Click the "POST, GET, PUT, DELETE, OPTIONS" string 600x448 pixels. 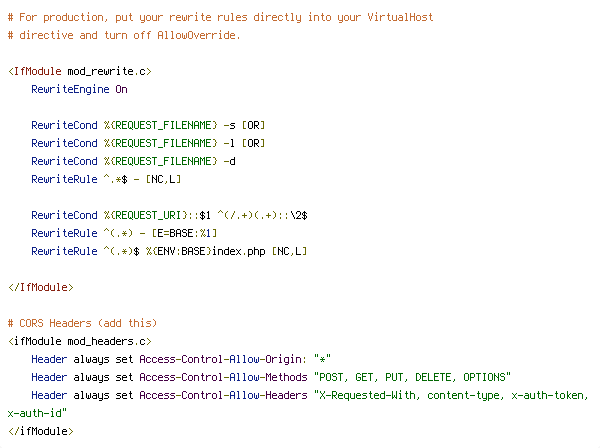coord(412,377)
